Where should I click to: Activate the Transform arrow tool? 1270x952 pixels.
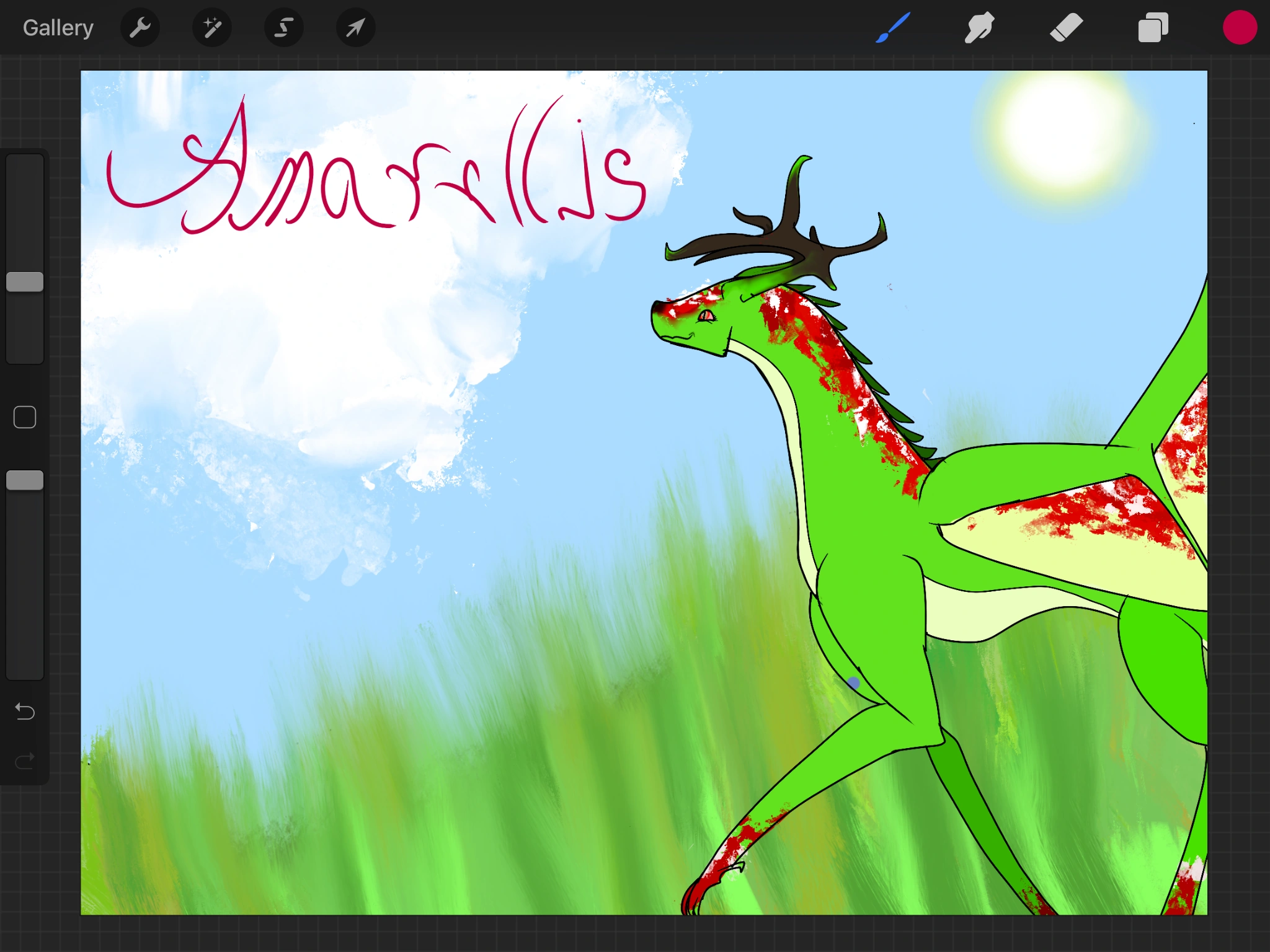pos(355,28)
